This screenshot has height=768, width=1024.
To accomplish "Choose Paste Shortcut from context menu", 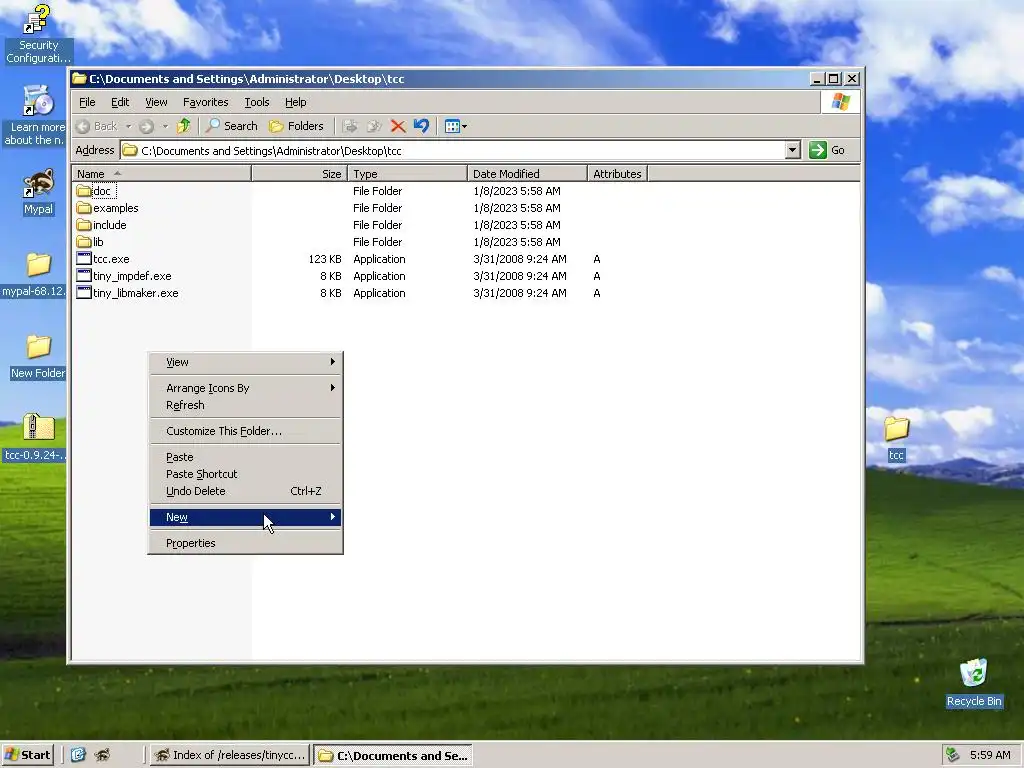I will coord(246,474).
